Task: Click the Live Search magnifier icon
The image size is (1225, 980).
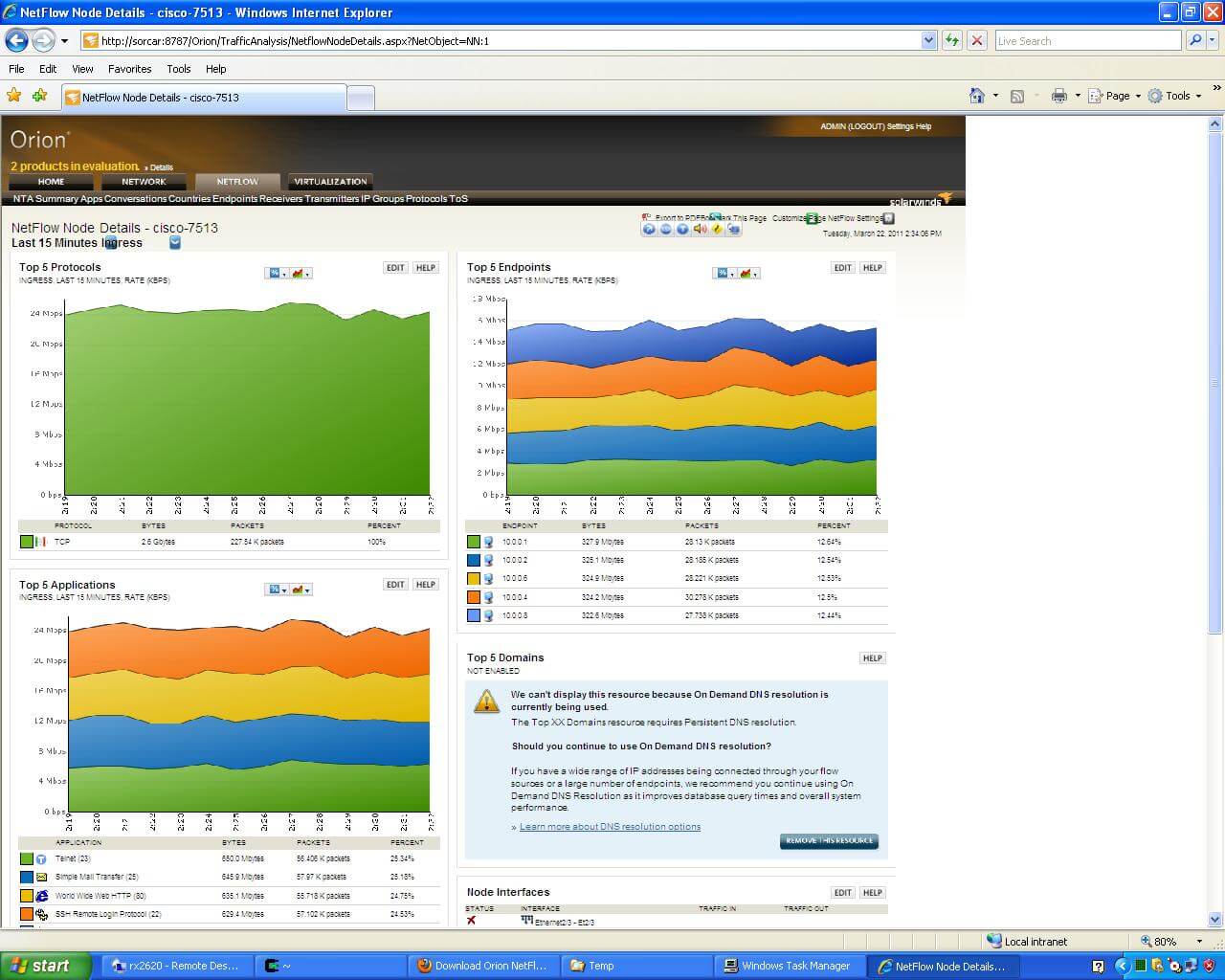Action: (1195, 40)
